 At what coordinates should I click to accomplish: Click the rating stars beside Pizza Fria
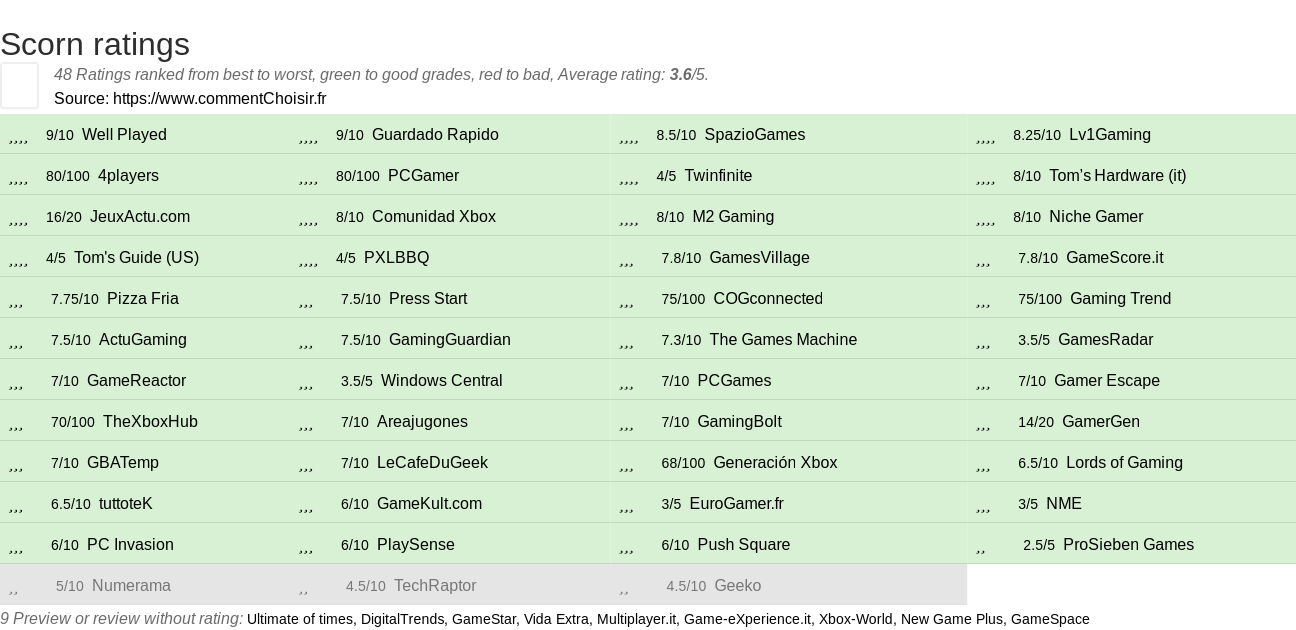coord(16,299)
